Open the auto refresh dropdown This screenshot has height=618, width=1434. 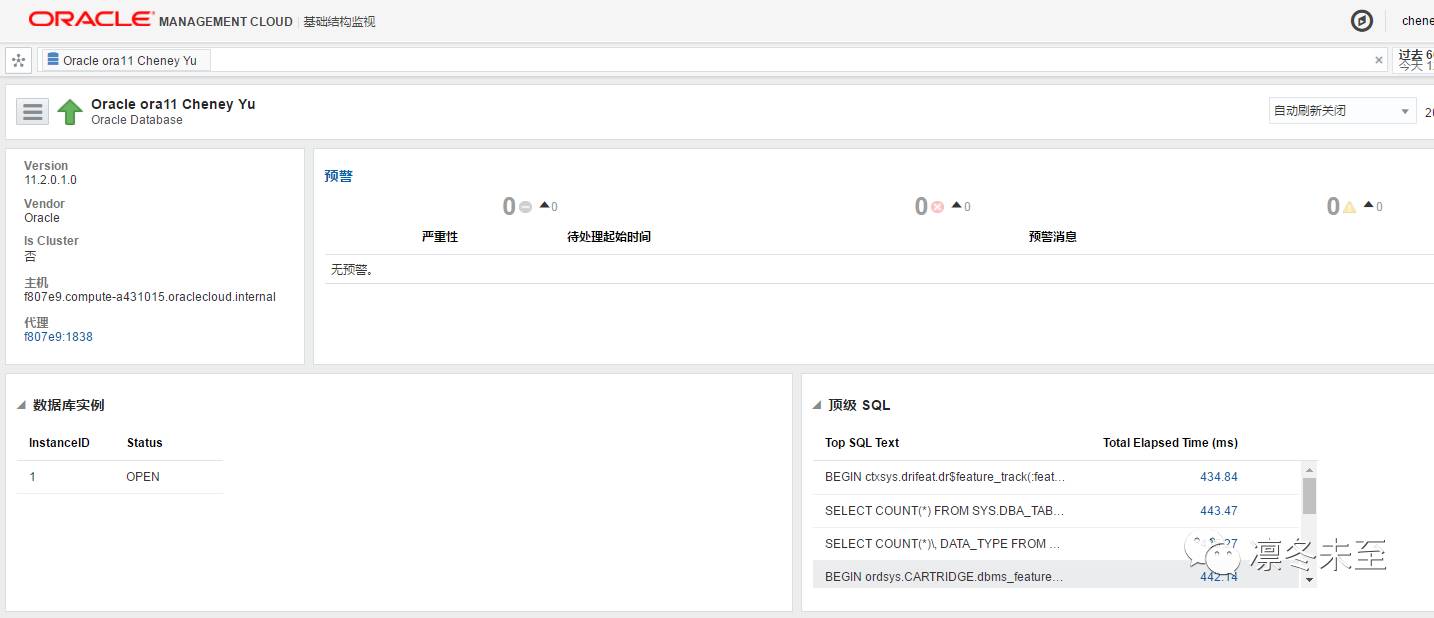(x=1342, y=111)
